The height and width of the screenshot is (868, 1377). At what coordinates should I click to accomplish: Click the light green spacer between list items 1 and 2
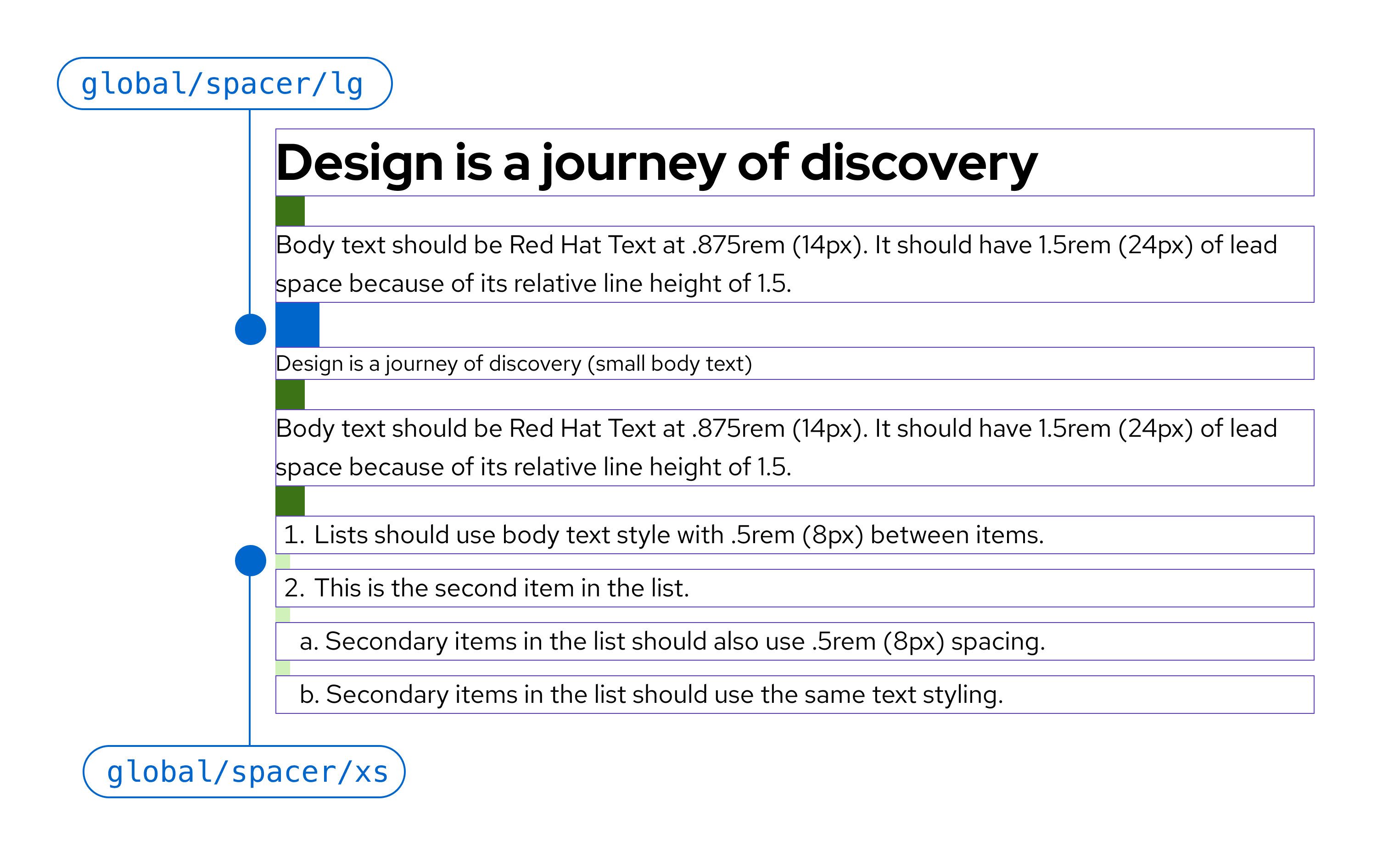(x=283, y=561)
